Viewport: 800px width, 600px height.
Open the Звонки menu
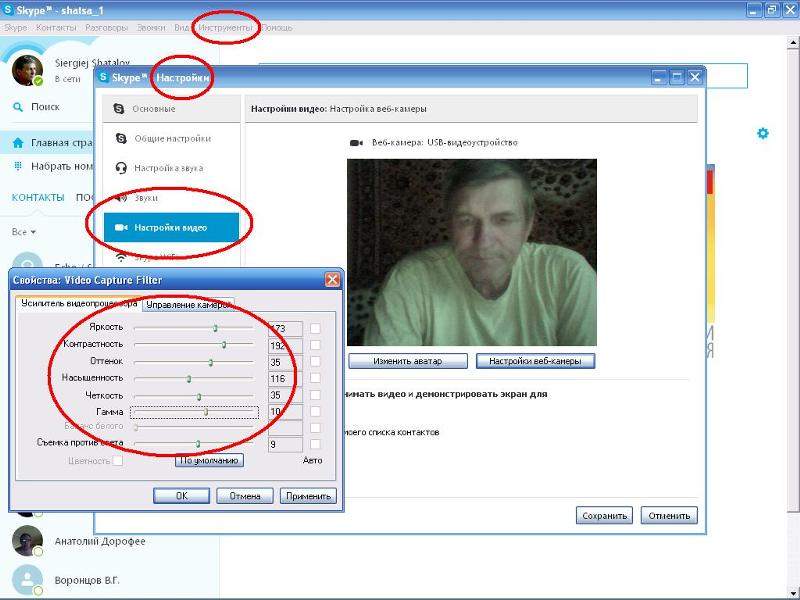[x=151, y=28]
